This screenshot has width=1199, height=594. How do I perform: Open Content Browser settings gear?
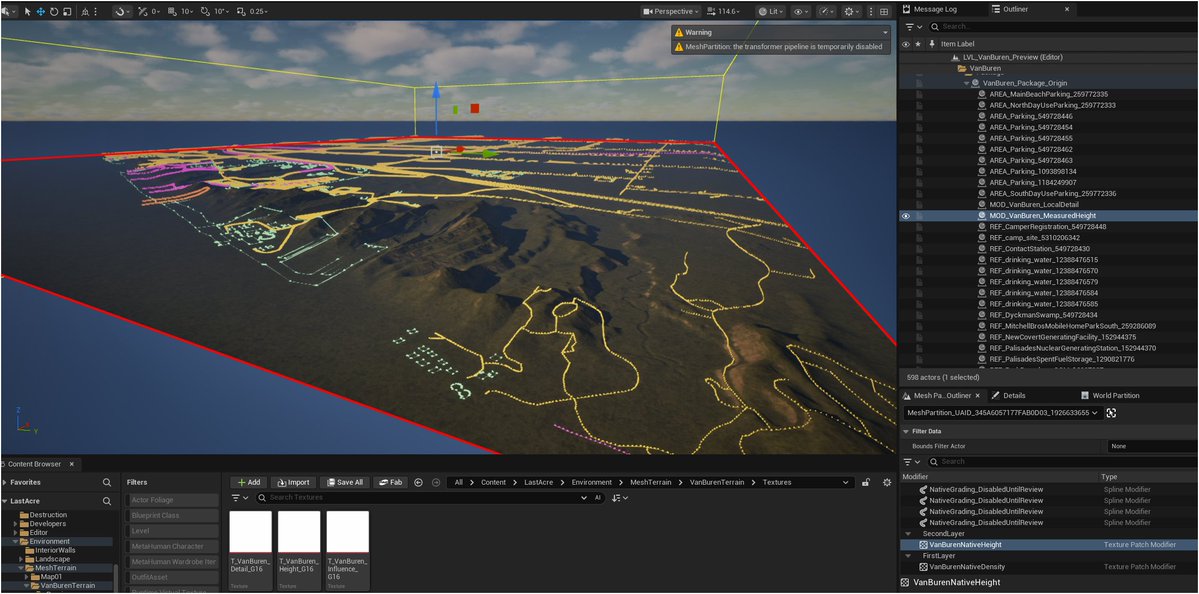coord(887,482)
